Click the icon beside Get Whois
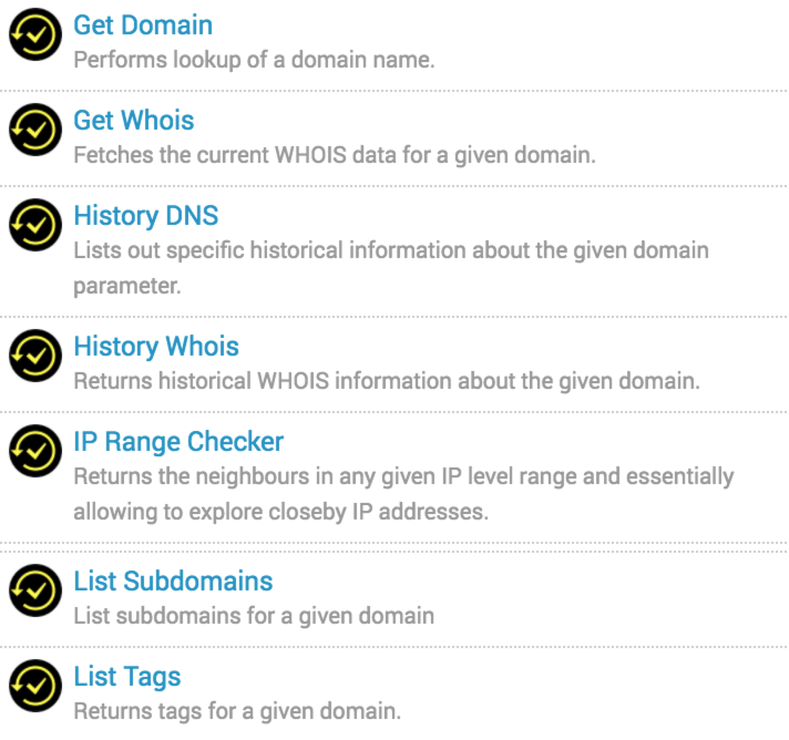789x740 pixels. click(35, 129)
